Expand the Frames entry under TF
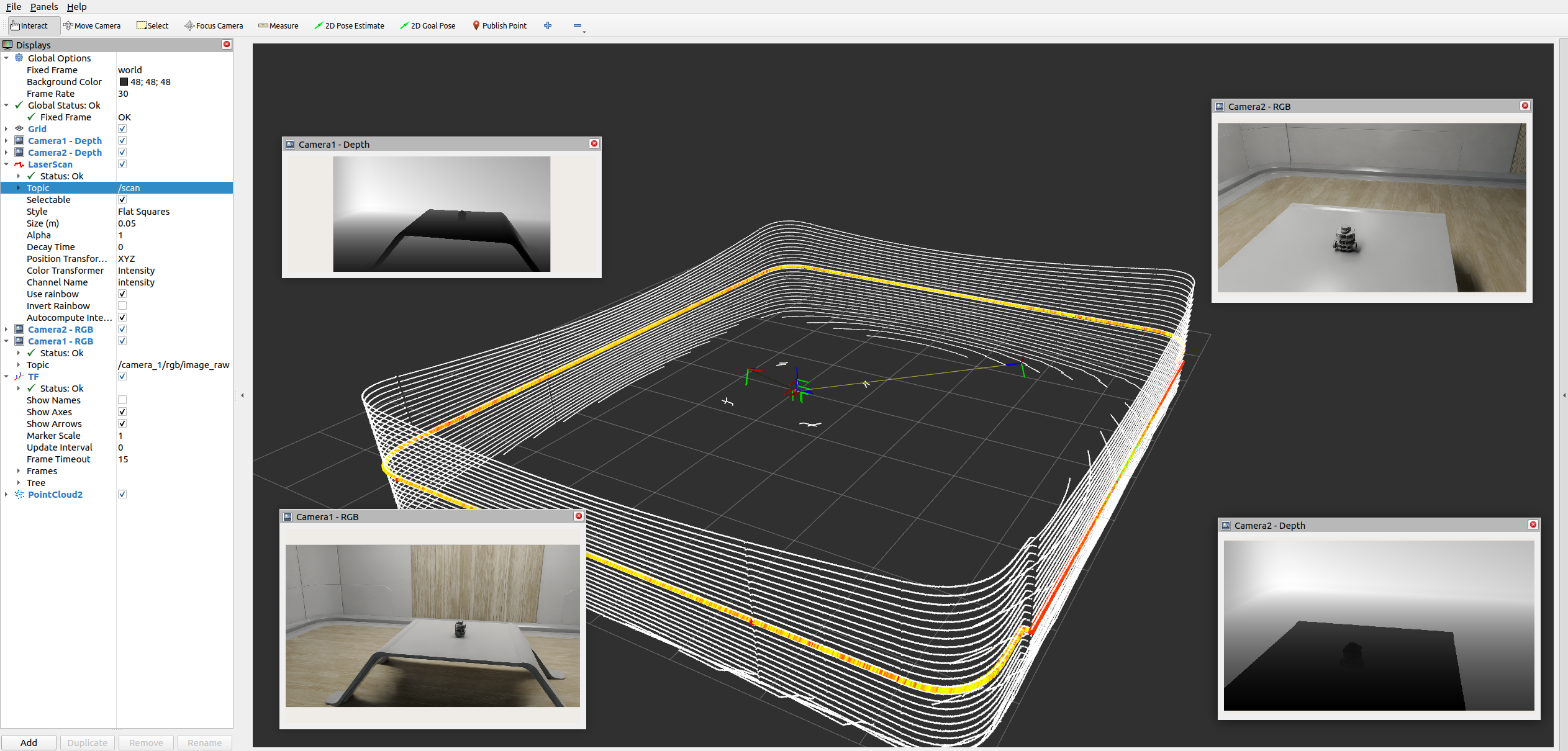 19,471
